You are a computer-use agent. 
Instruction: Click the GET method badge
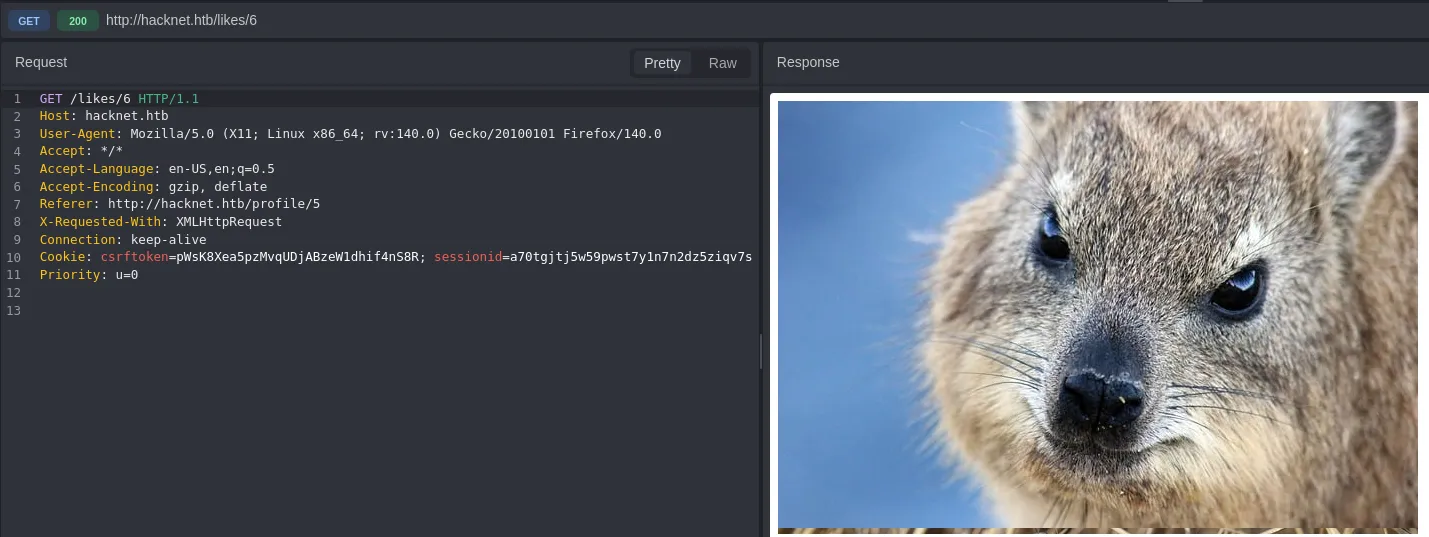click(29, 20)
